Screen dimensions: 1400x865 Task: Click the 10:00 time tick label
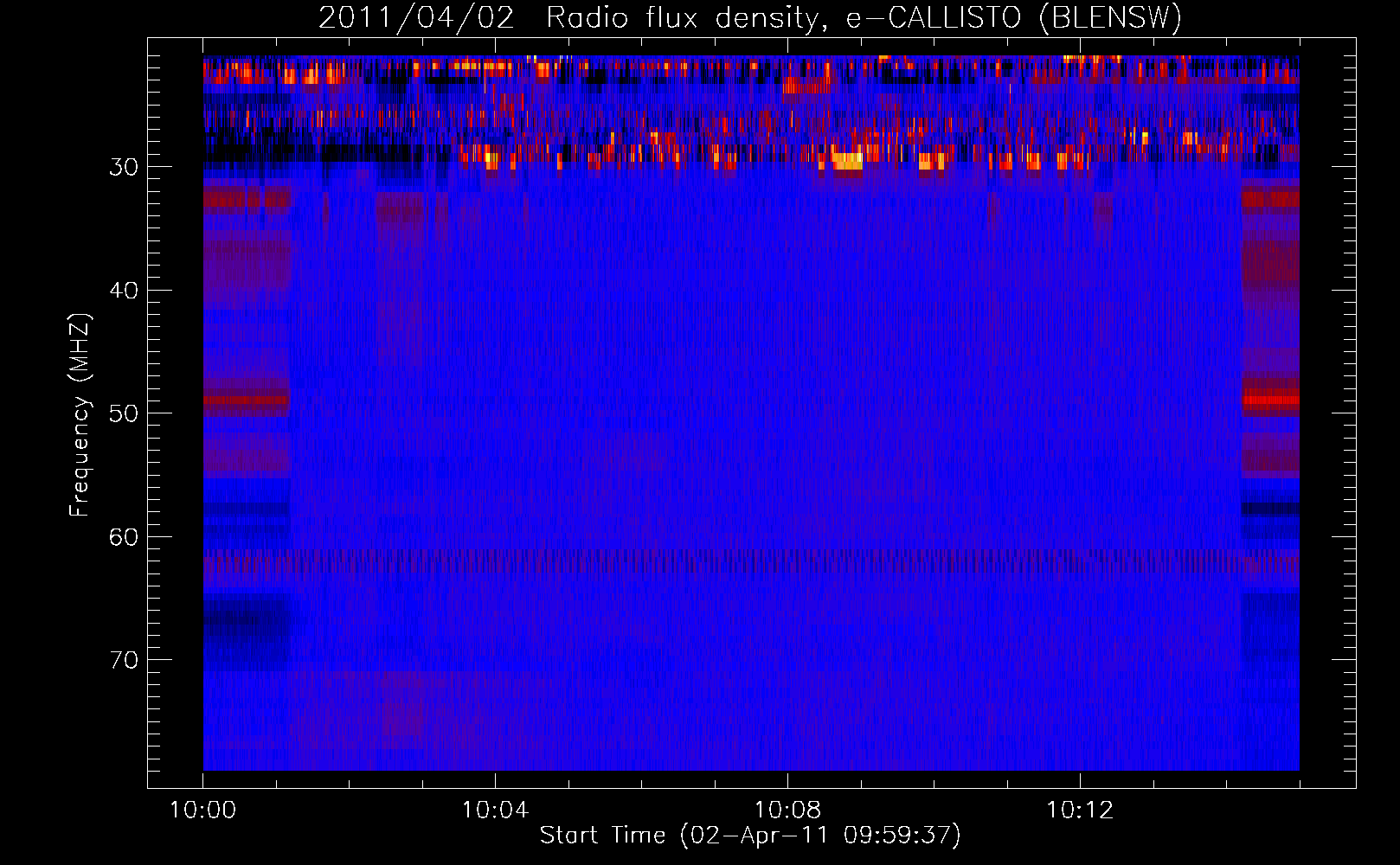(x=202, y=811)
